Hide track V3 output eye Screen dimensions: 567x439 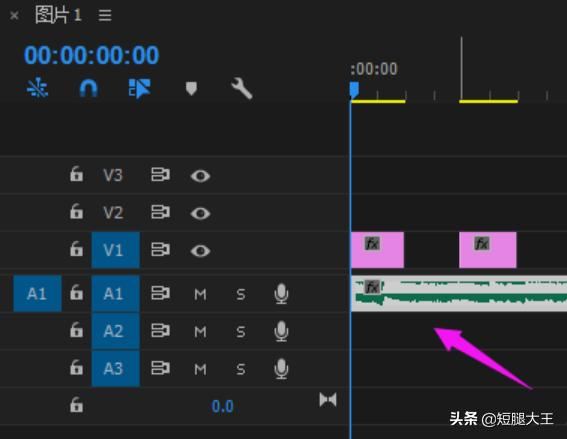(200, 176)
